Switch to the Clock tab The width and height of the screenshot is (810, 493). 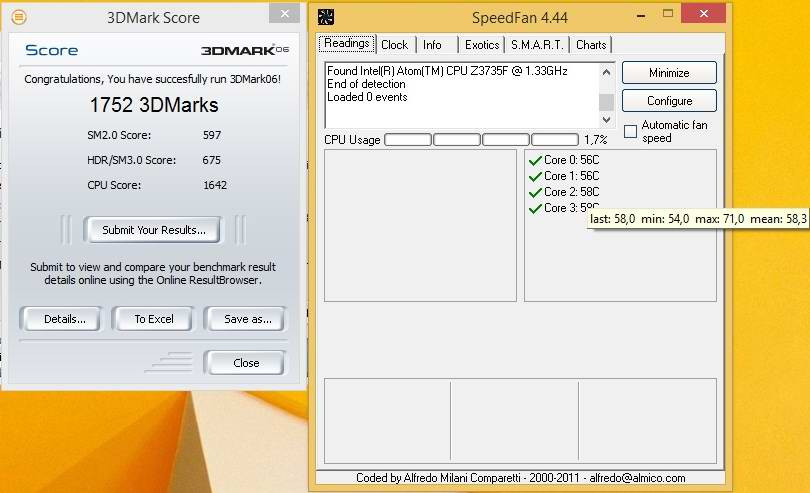coord(395,45)
